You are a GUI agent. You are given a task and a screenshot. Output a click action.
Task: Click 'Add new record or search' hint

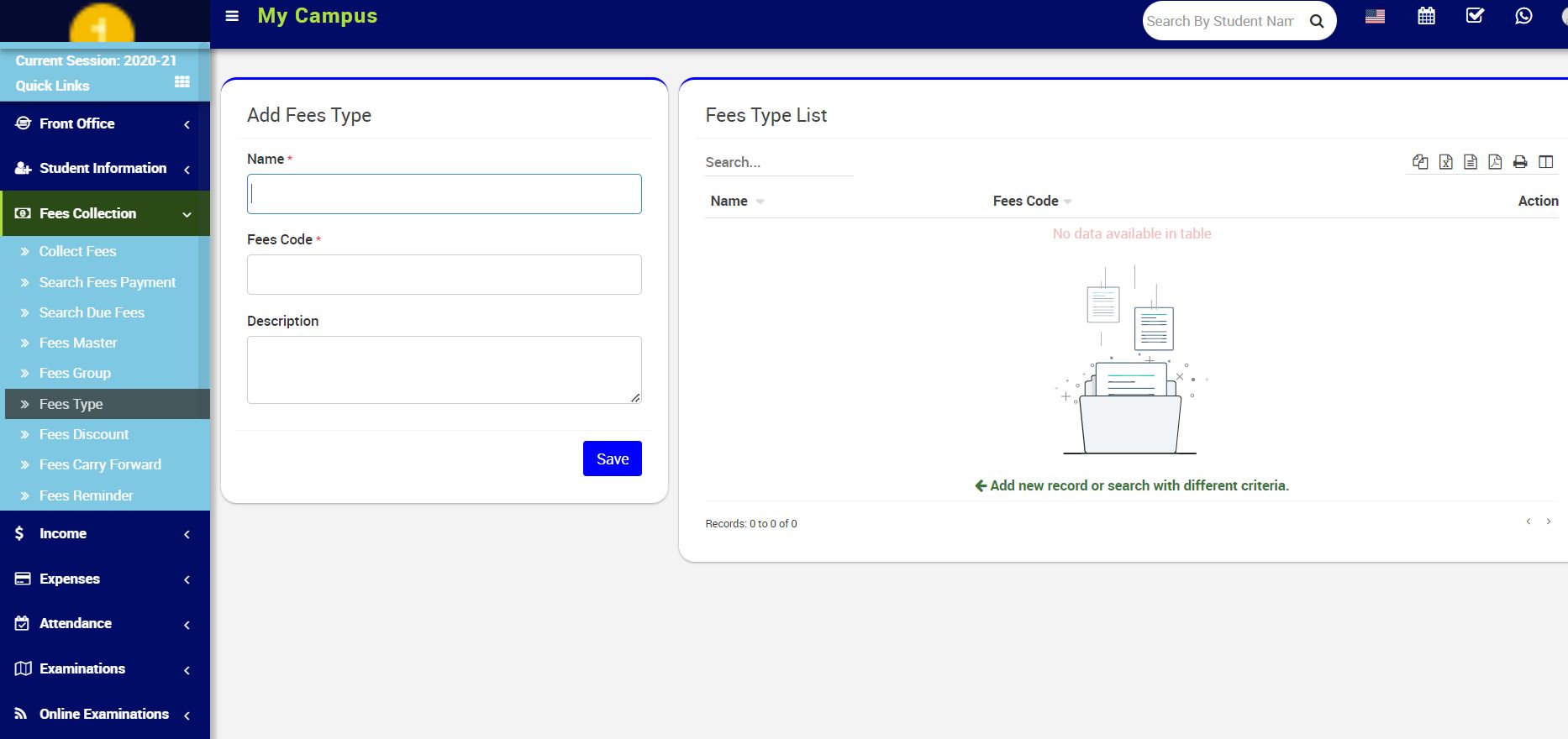tap(1132, 485)
